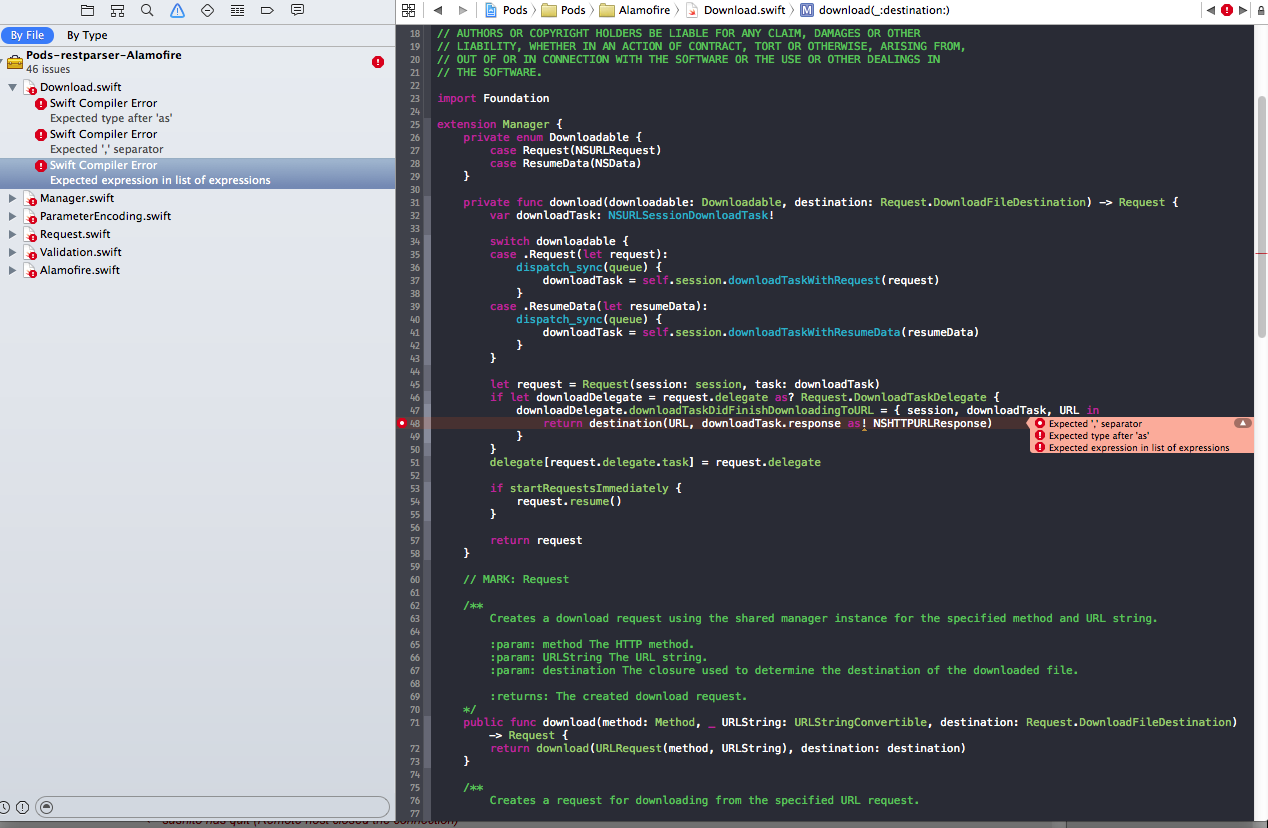Select the Pods-restparser-Alamofire target row
Viewport: 1268px width, 828px height.
click(x=198, y=62)
